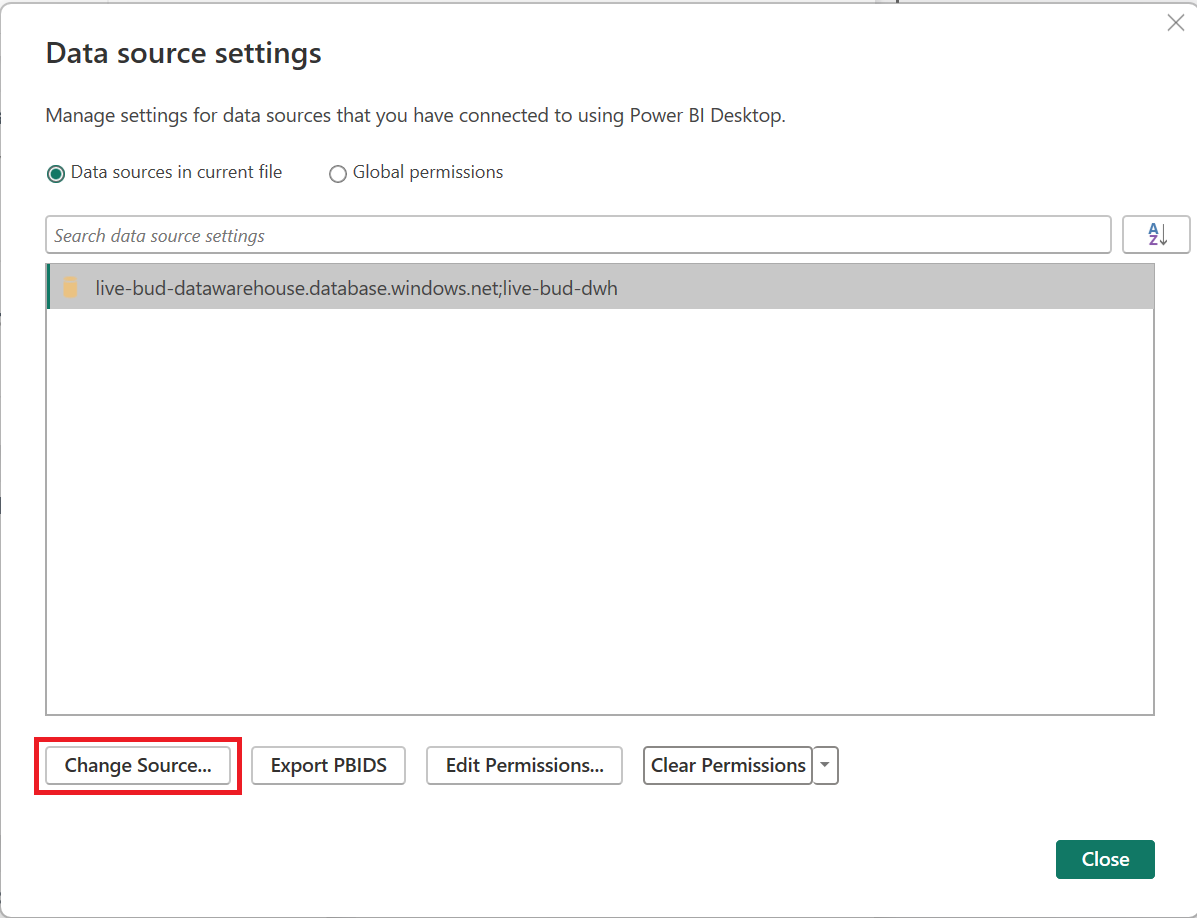
Task: Click the database icon of the live-bud-datawarehouse entry
Action: [70, 288]
